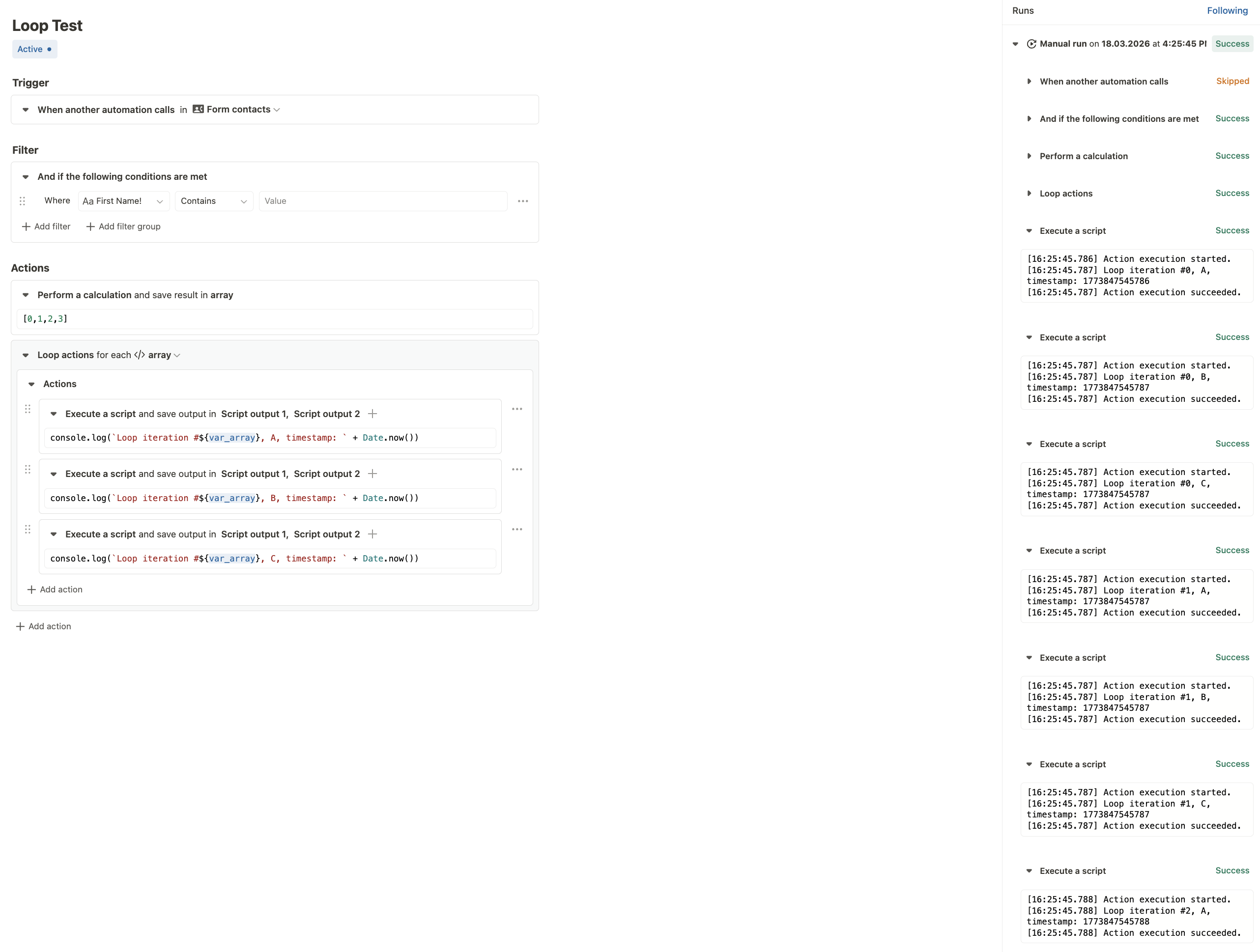Click the drag handle for script B action
This screenshot has height=952, width=1260.
(x=28, y=469)
